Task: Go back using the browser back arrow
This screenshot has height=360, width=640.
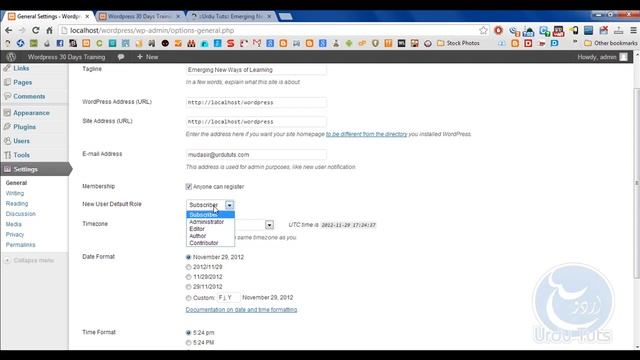Action: point(9,31)
